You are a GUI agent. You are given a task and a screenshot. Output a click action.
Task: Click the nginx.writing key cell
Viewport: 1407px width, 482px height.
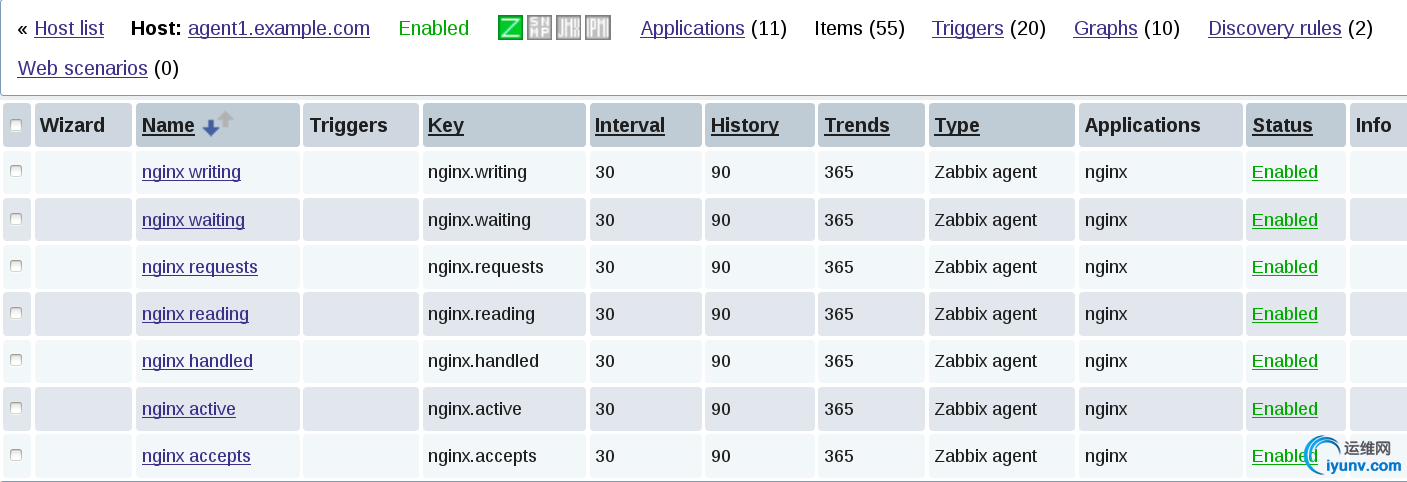click(504, 172)
